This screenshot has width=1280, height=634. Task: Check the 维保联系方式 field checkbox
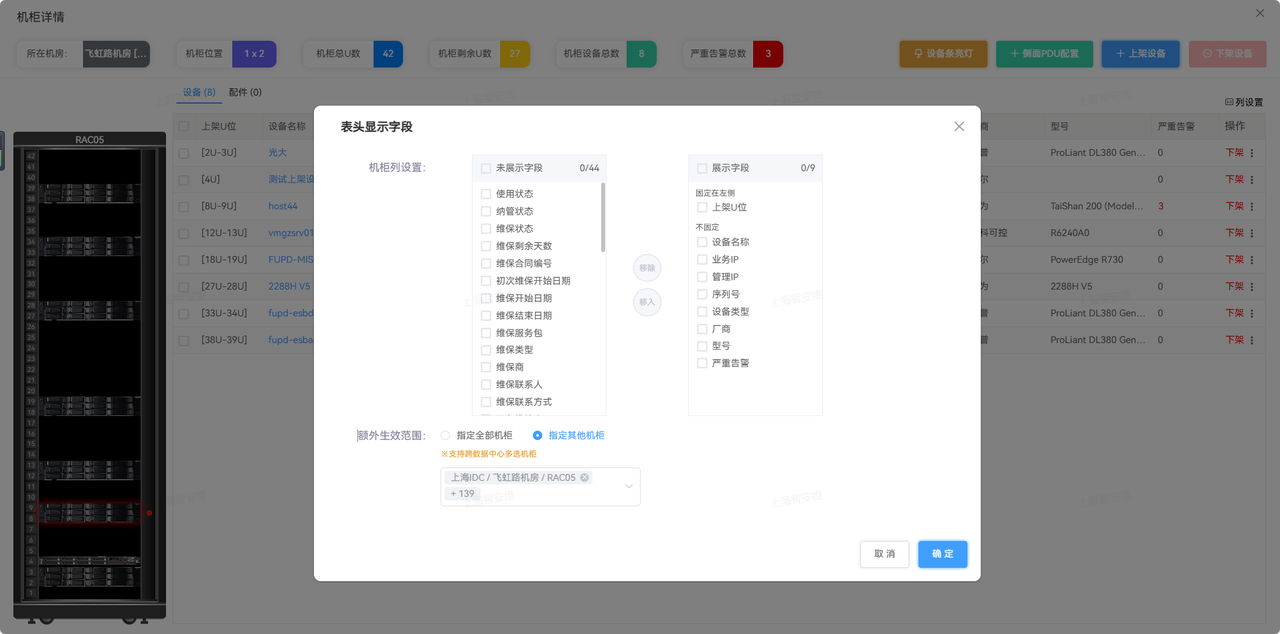tap(486, 402)
